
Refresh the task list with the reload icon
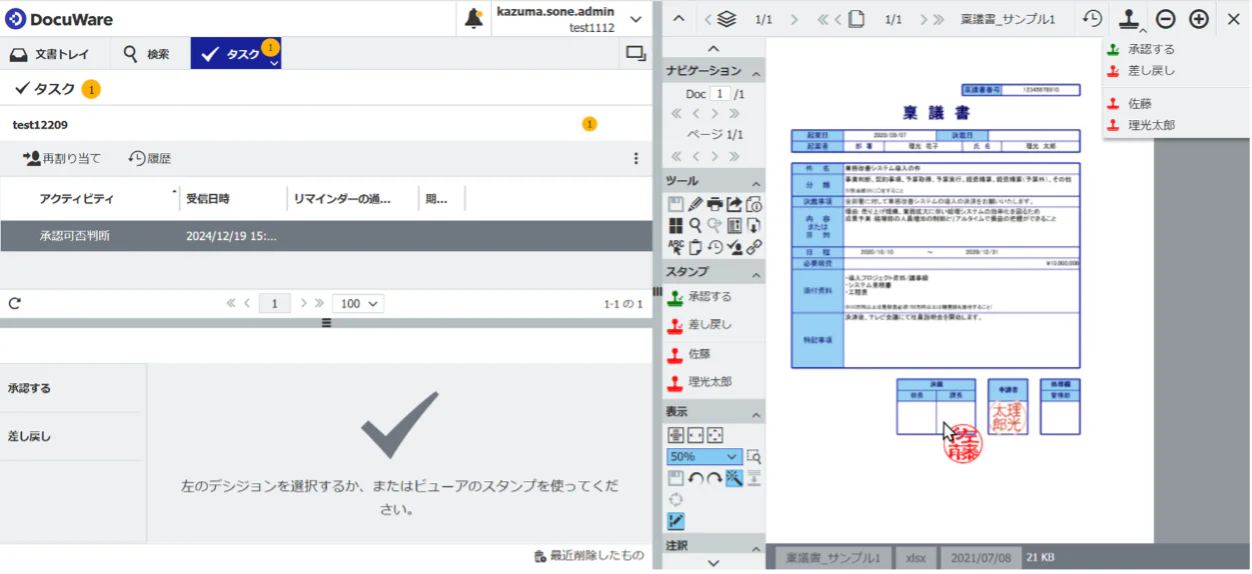coord(14,303)
